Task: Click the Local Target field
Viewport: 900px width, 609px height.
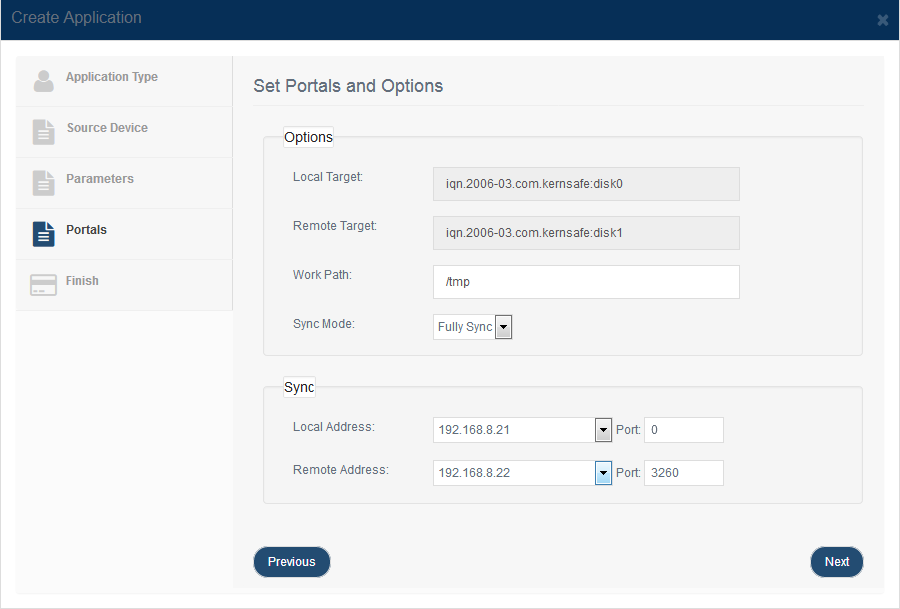Action: (x=586, y=184)
